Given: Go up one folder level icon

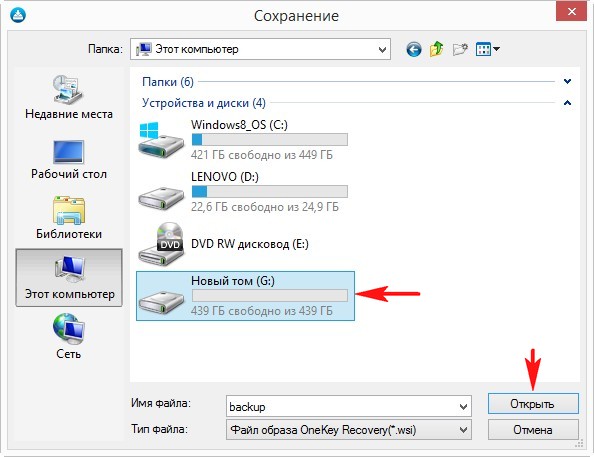Looking at the screenshot, I should click(437, 49).
